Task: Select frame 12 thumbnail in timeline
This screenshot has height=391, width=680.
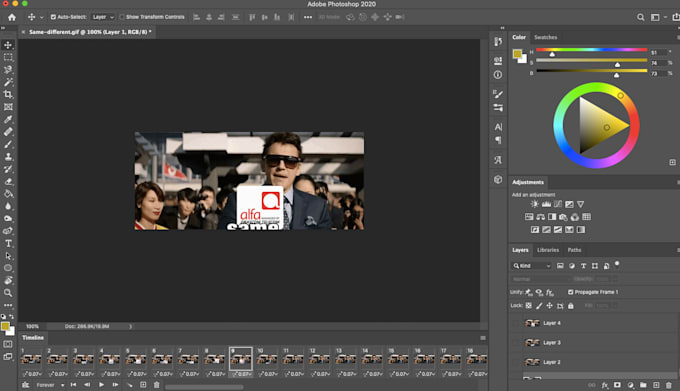Action: 319,359
